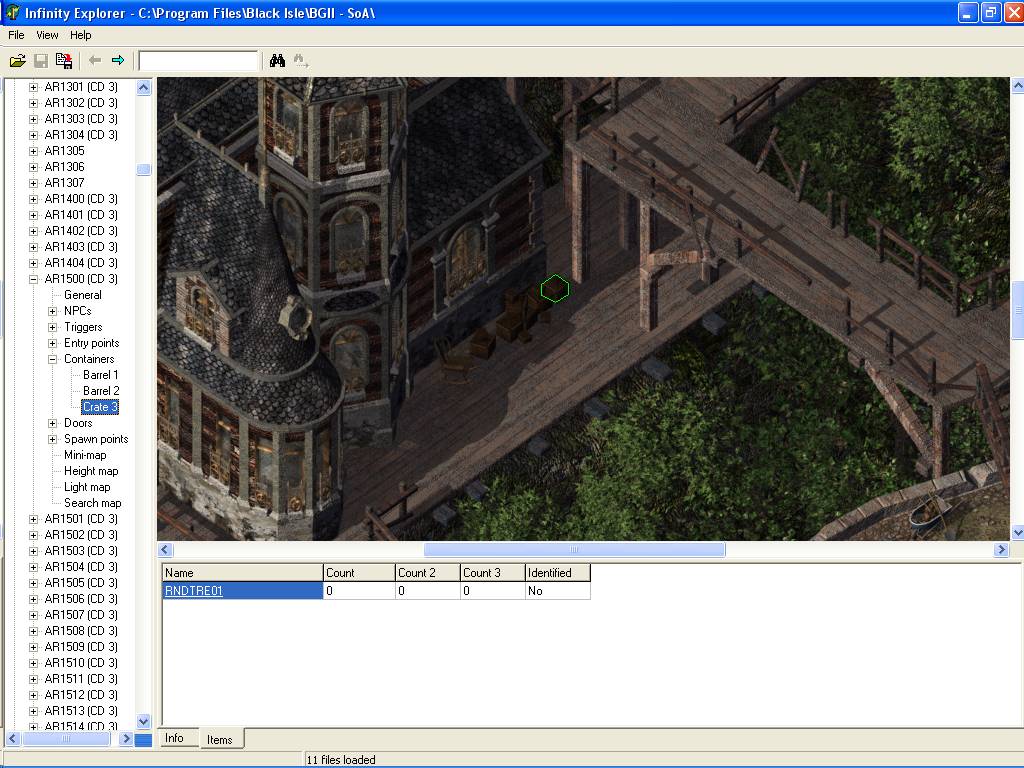Open the RNDTRE01 item link
Screen dimensions: 1024x768
[194, 590]
